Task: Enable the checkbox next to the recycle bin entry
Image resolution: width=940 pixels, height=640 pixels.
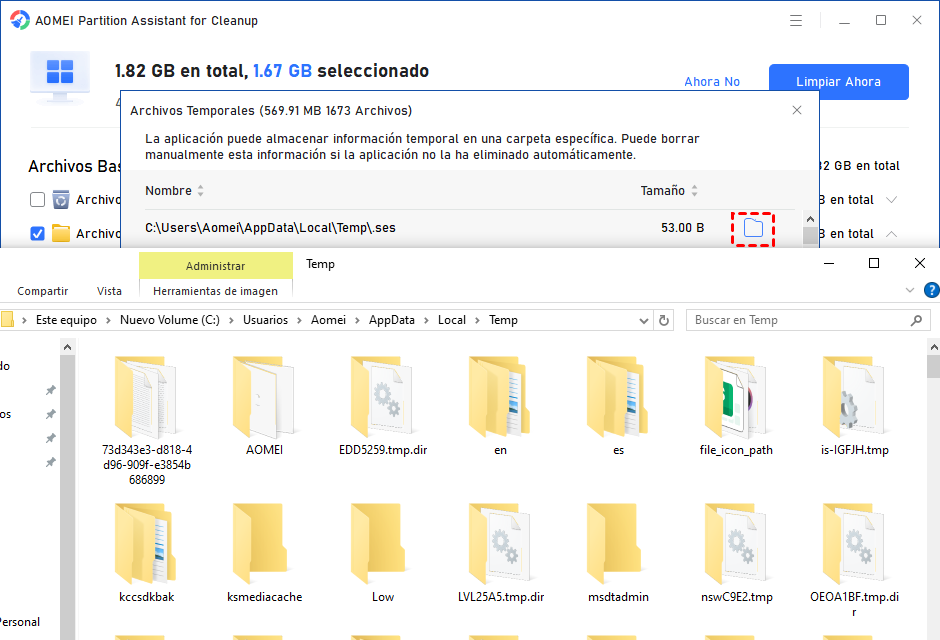Action: pyautogui.click(x=37, y=199)
